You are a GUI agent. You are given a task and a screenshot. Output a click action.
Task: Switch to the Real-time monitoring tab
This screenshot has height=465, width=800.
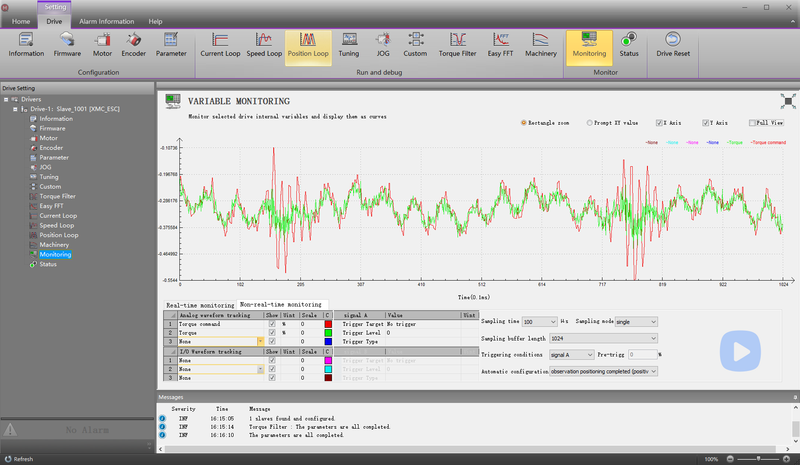(200, 304)
